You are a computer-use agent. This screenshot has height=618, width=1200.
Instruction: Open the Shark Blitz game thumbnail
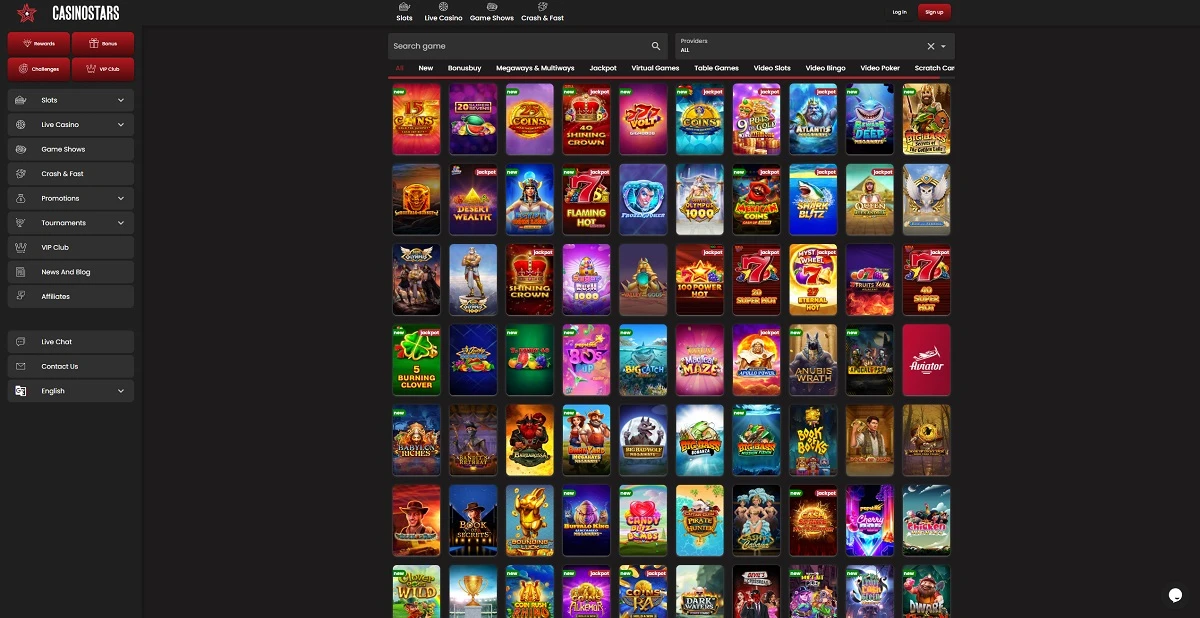click(813, 199)
